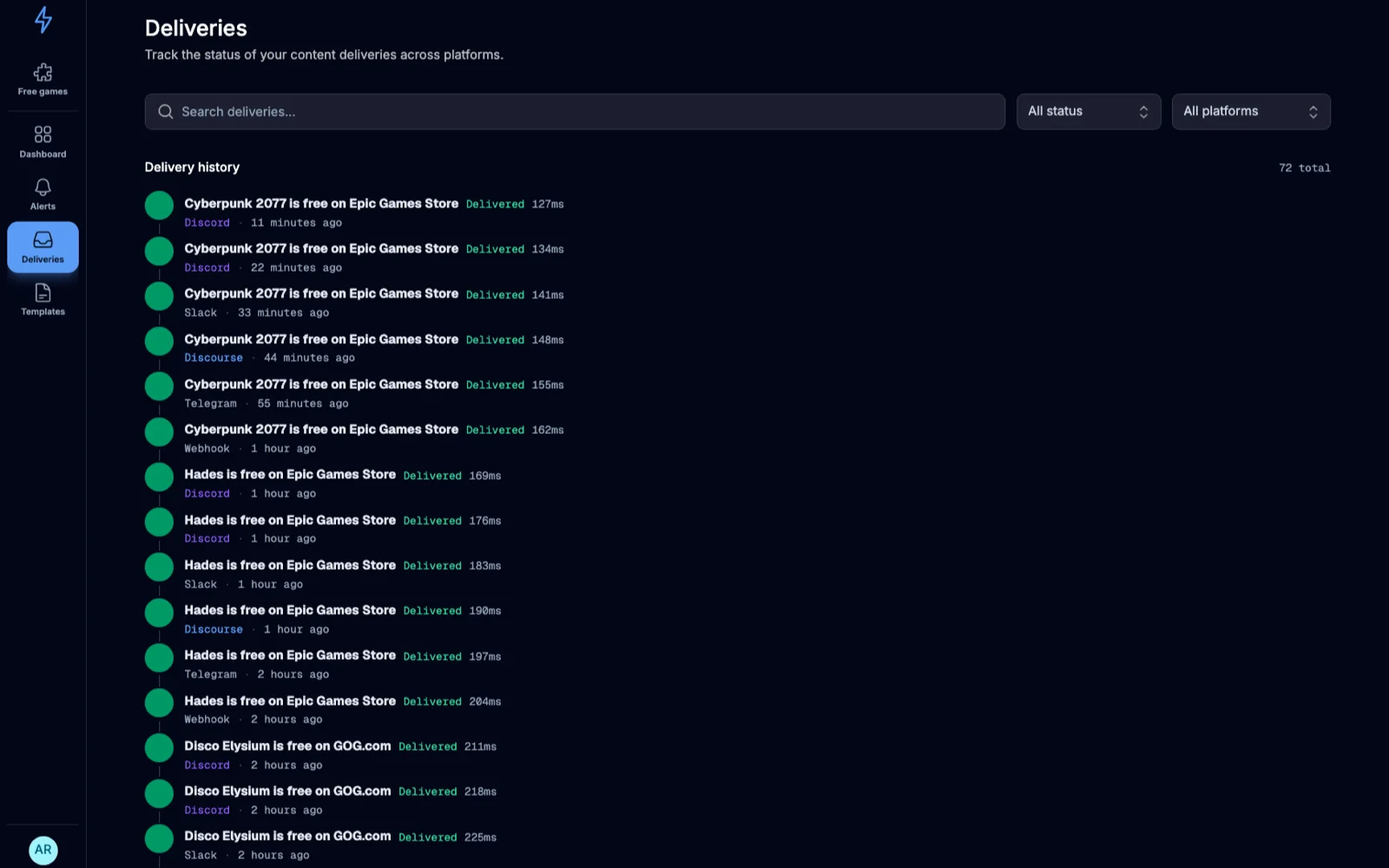1389x868 pixels.
Task: Click status dot for 211ms Disco Elysium delivery
Action: click(x=159, y=748)
